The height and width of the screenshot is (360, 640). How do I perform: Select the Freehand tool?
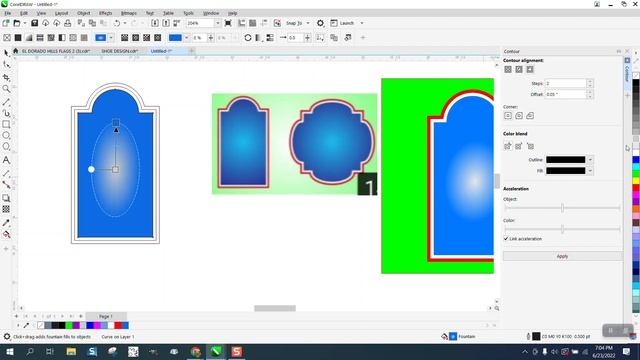(6, 102)
